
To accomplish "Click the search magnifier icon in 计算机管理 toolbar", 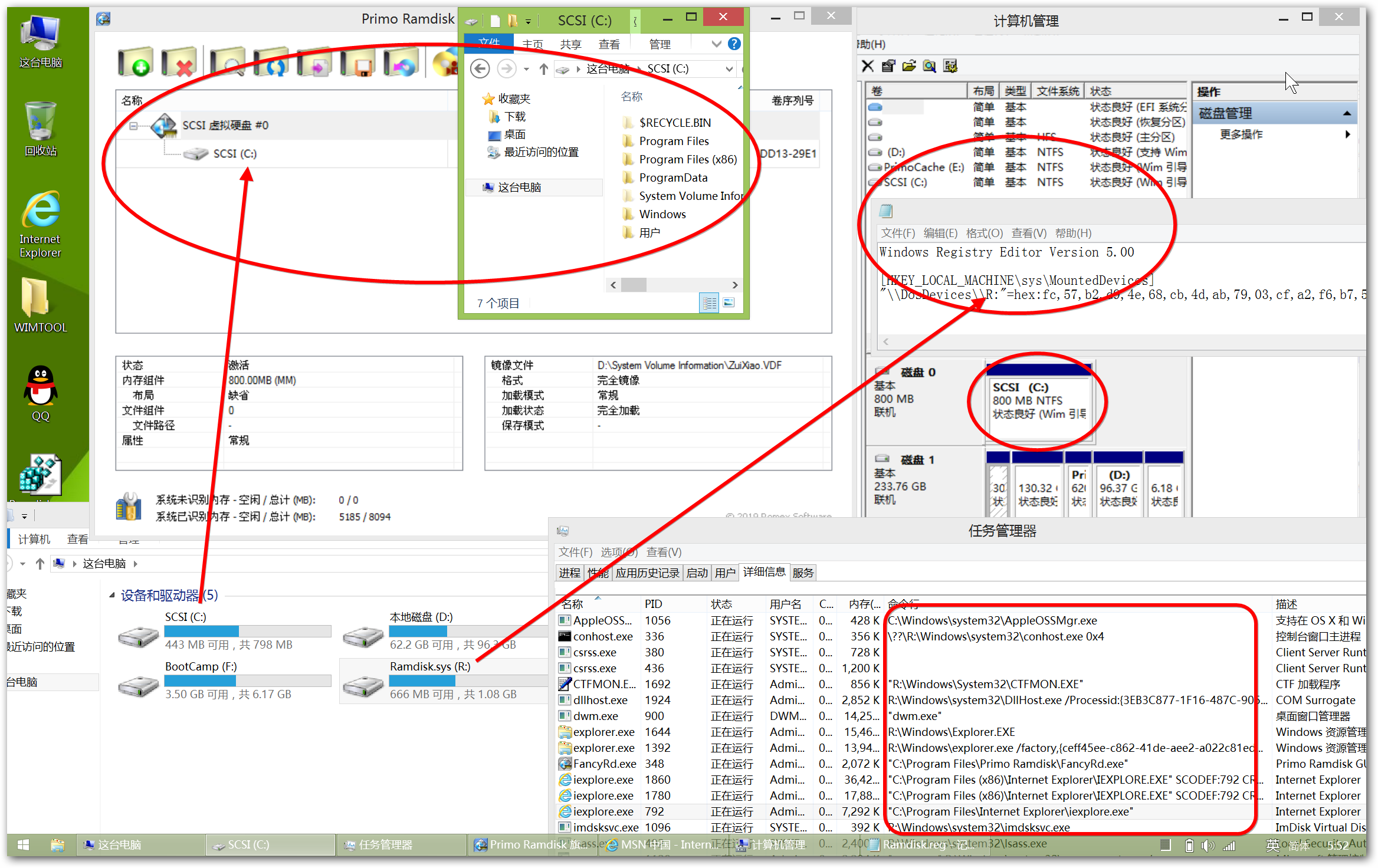I will (930, 66).
